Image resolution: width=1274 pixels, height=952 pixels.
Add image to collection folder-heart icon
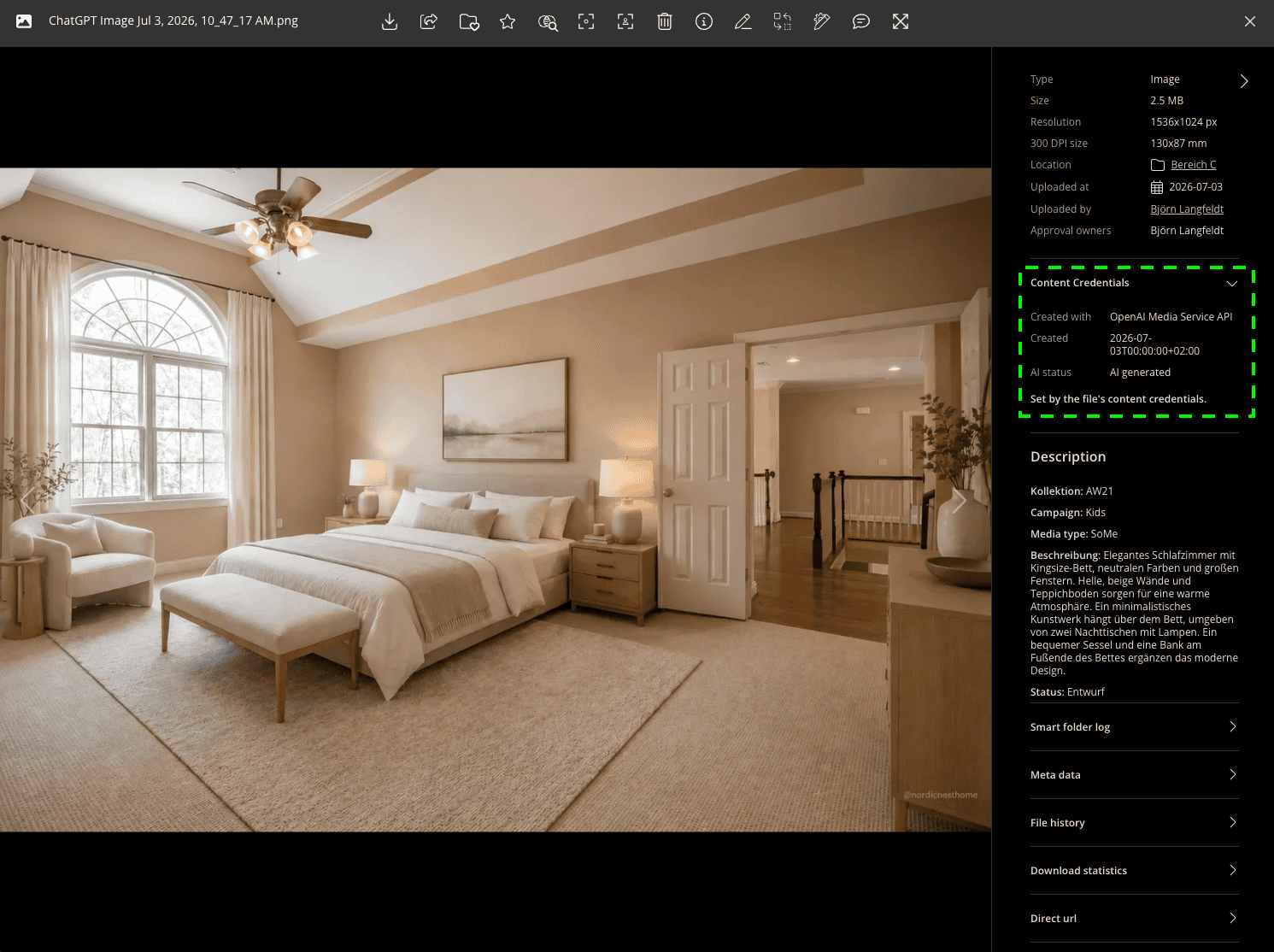[468, 21]
